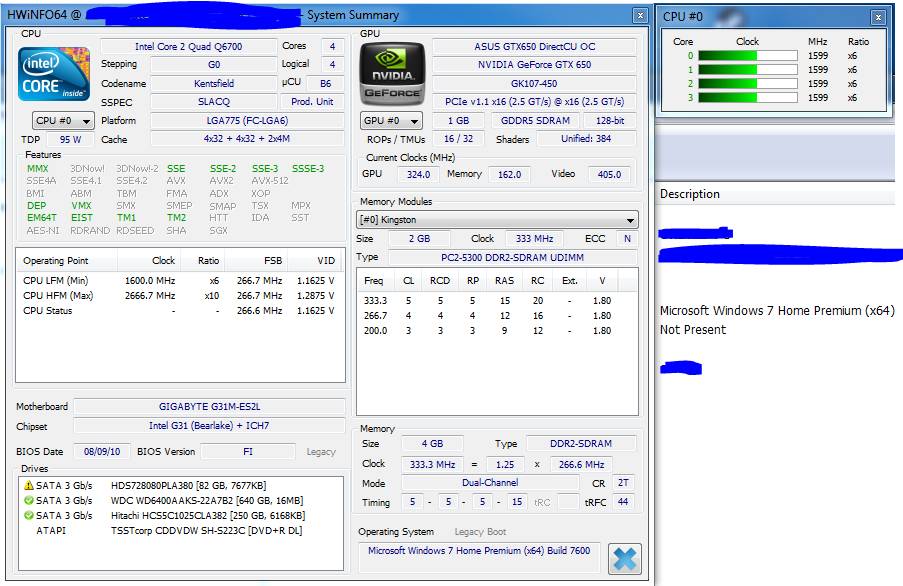Select the CPU HFM (Max) operating point row
Screen dimensions: 903x586
[x=179, y=296]
